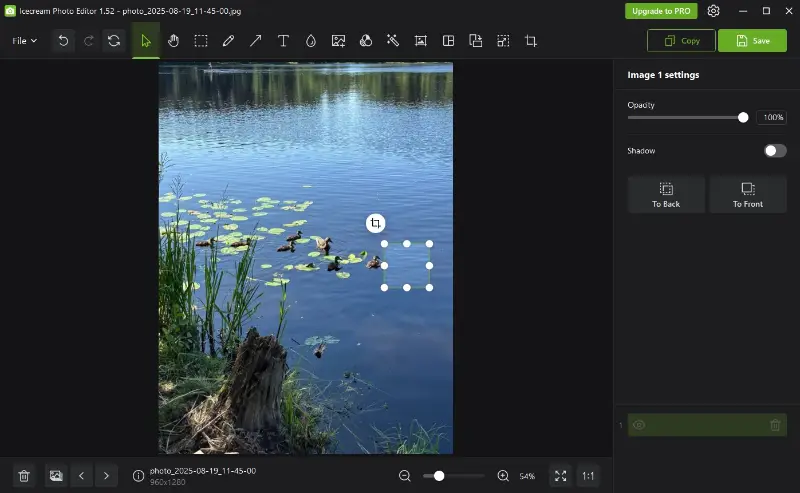Select the Hand pan tool
800x493 pixels.
(173, 41)
